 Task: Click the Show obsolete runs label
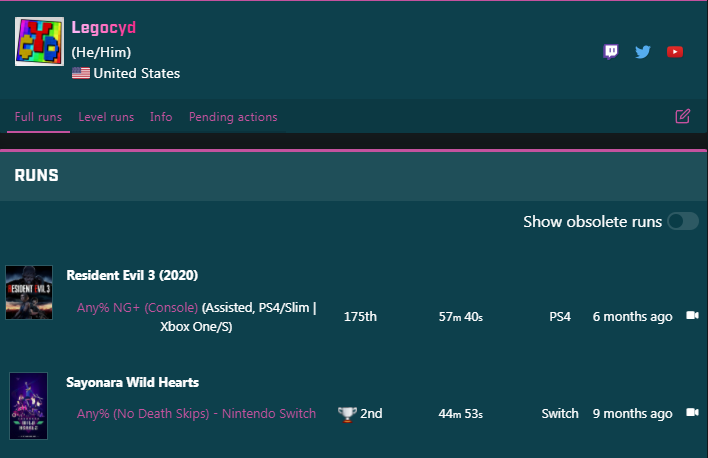[x=592, y=222]
